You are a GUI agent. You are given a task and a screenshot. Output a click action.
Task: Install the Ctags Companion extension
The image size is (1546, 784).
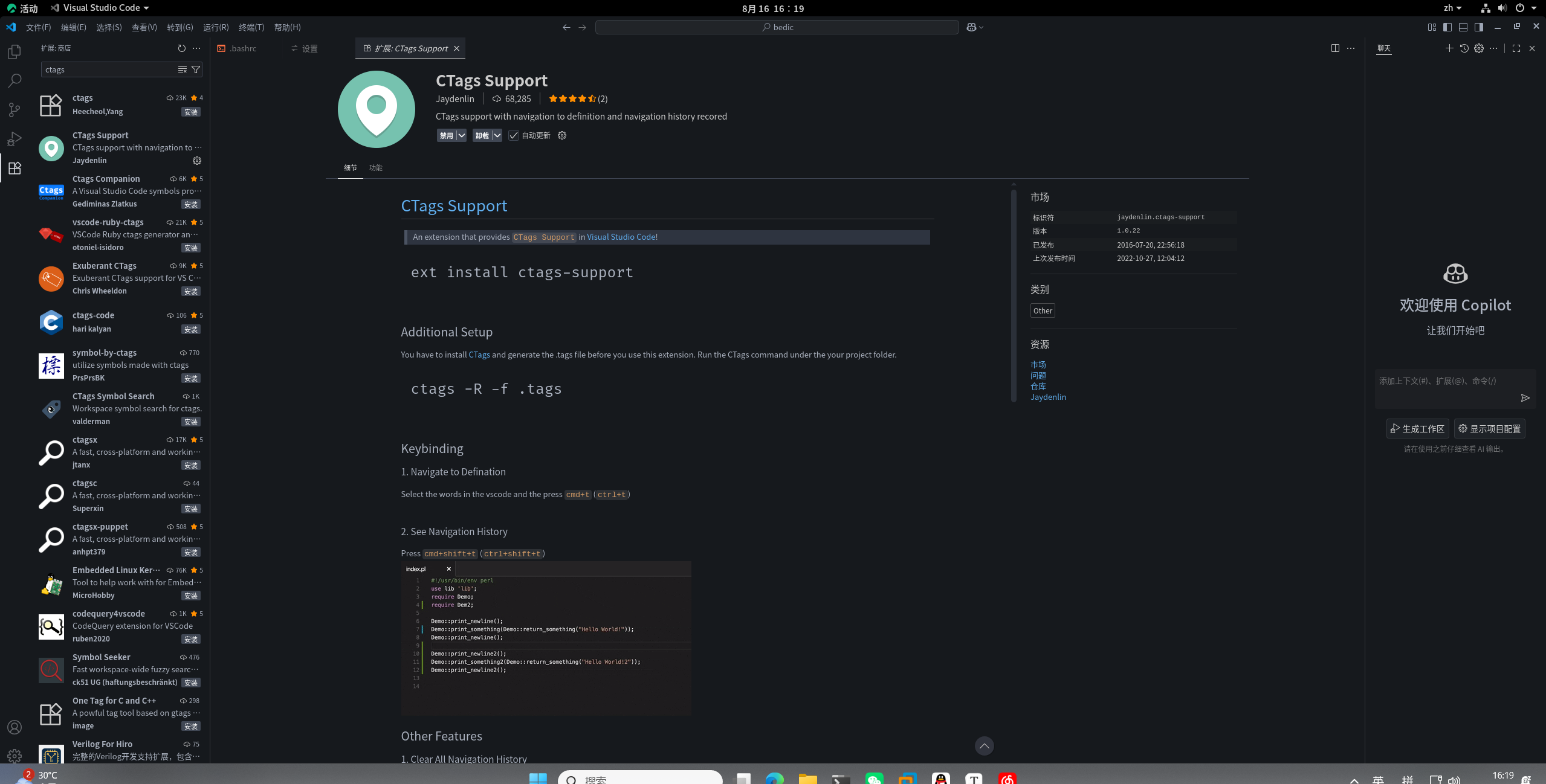190,204
